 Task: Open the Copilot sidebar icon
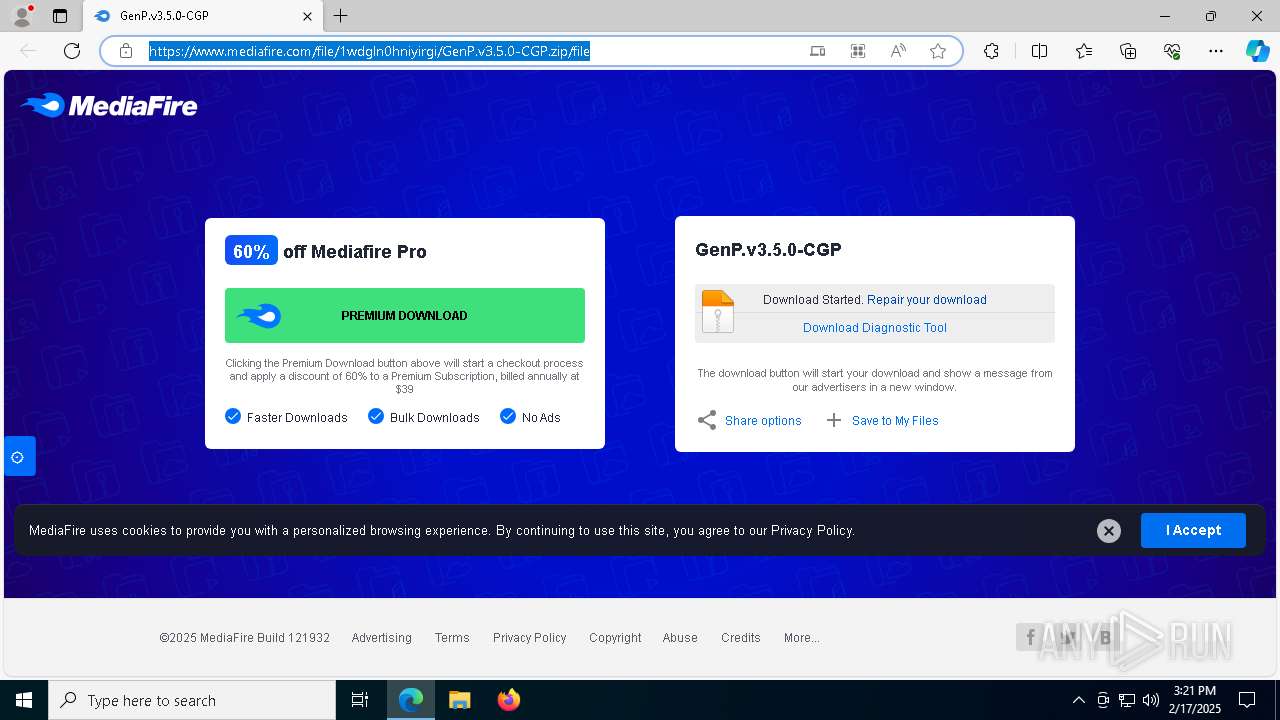point(1257,51)
